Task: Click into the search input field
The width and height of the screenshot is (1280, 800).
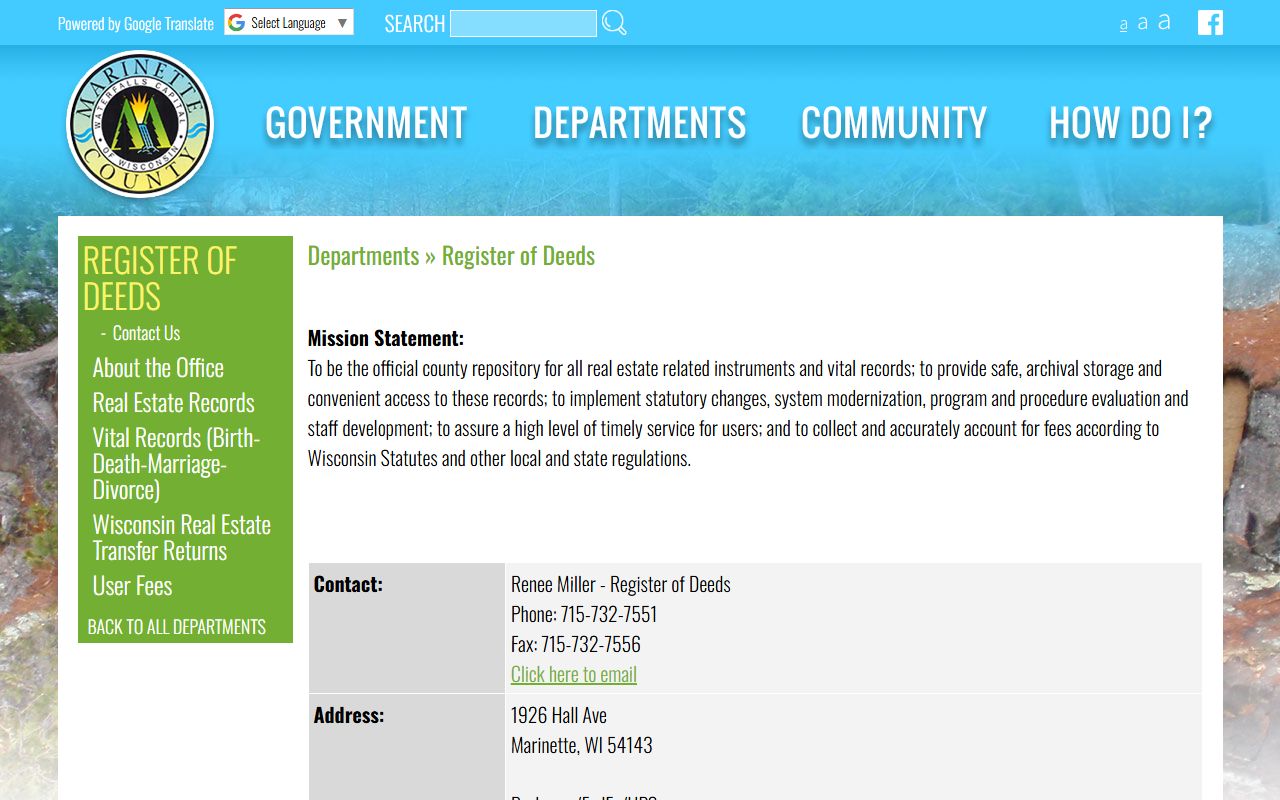Action: (523, 23)
